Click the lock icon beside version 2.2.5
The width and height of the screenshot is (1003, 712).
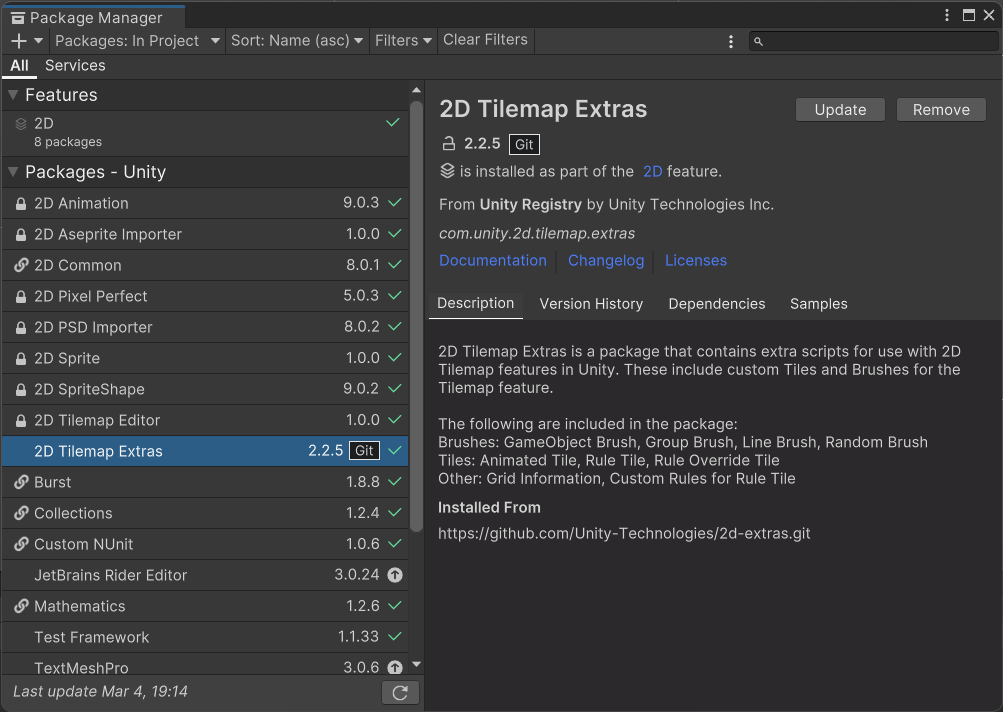point(449,144)
